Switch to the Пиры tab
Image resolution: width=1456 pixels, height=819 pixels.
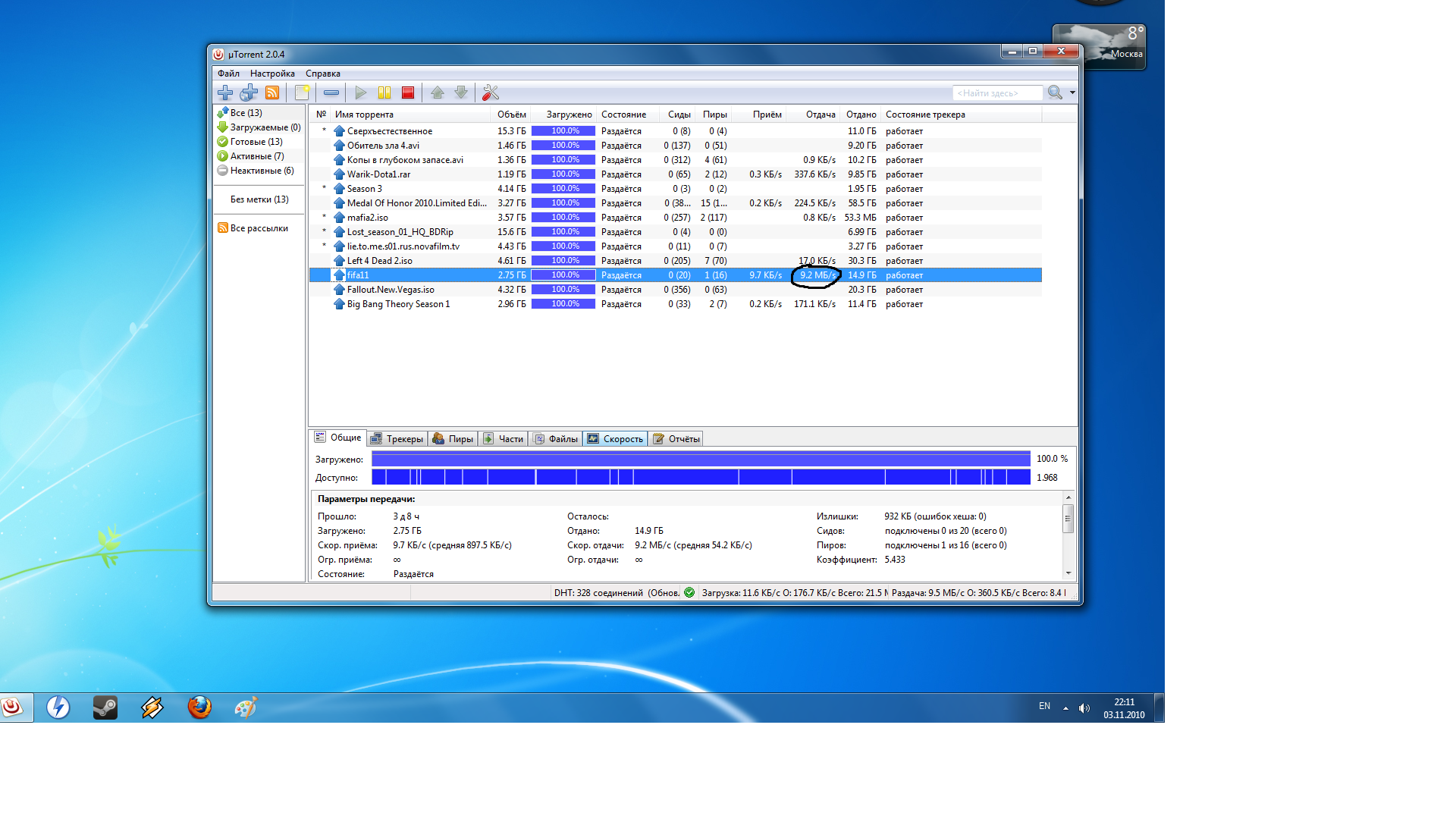pyautogui.click(x=453, y=439)
